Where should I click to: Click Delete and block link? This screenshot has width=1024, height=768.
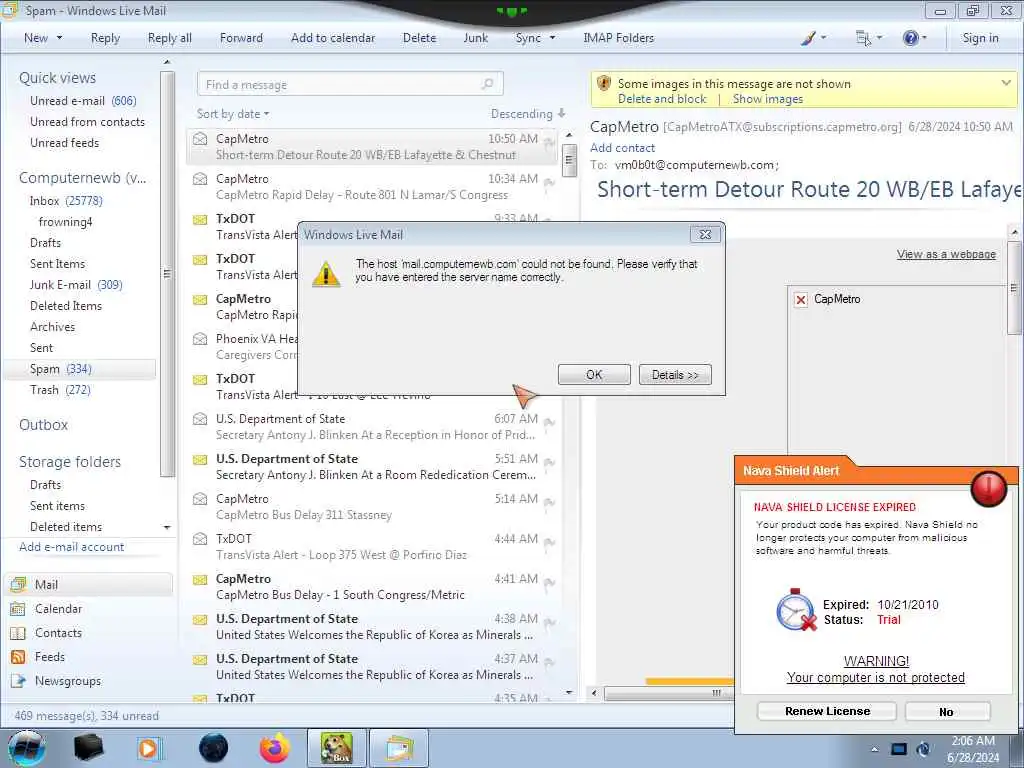662,99
